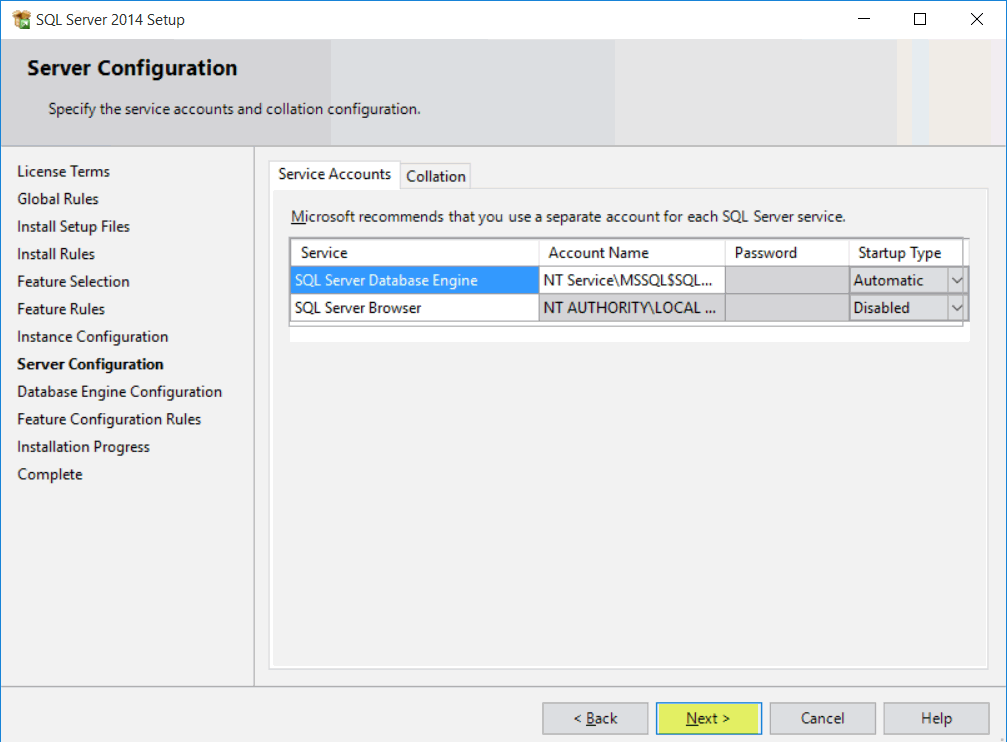Click the Password column header
The height and width of the screenshot is (742, 1007).
tap(787, 252)
